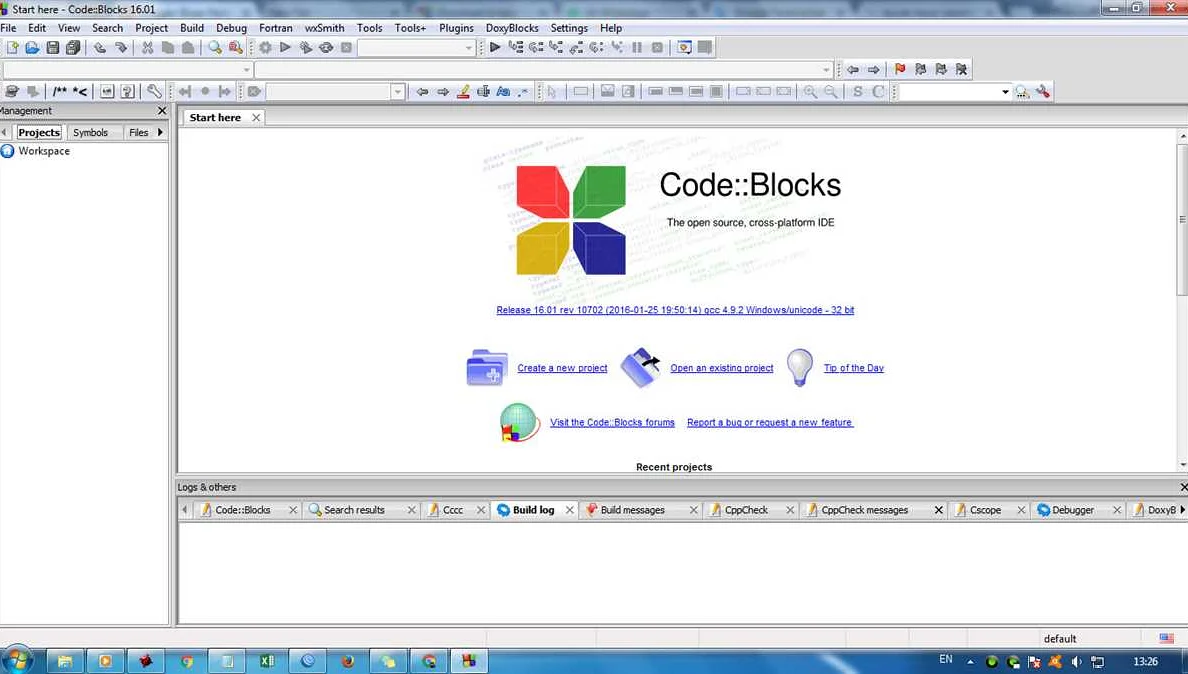Screen dimensions: 1188x674
Task: Toggle a bookmark using the flag icon
Action: [x=899, y=69]
